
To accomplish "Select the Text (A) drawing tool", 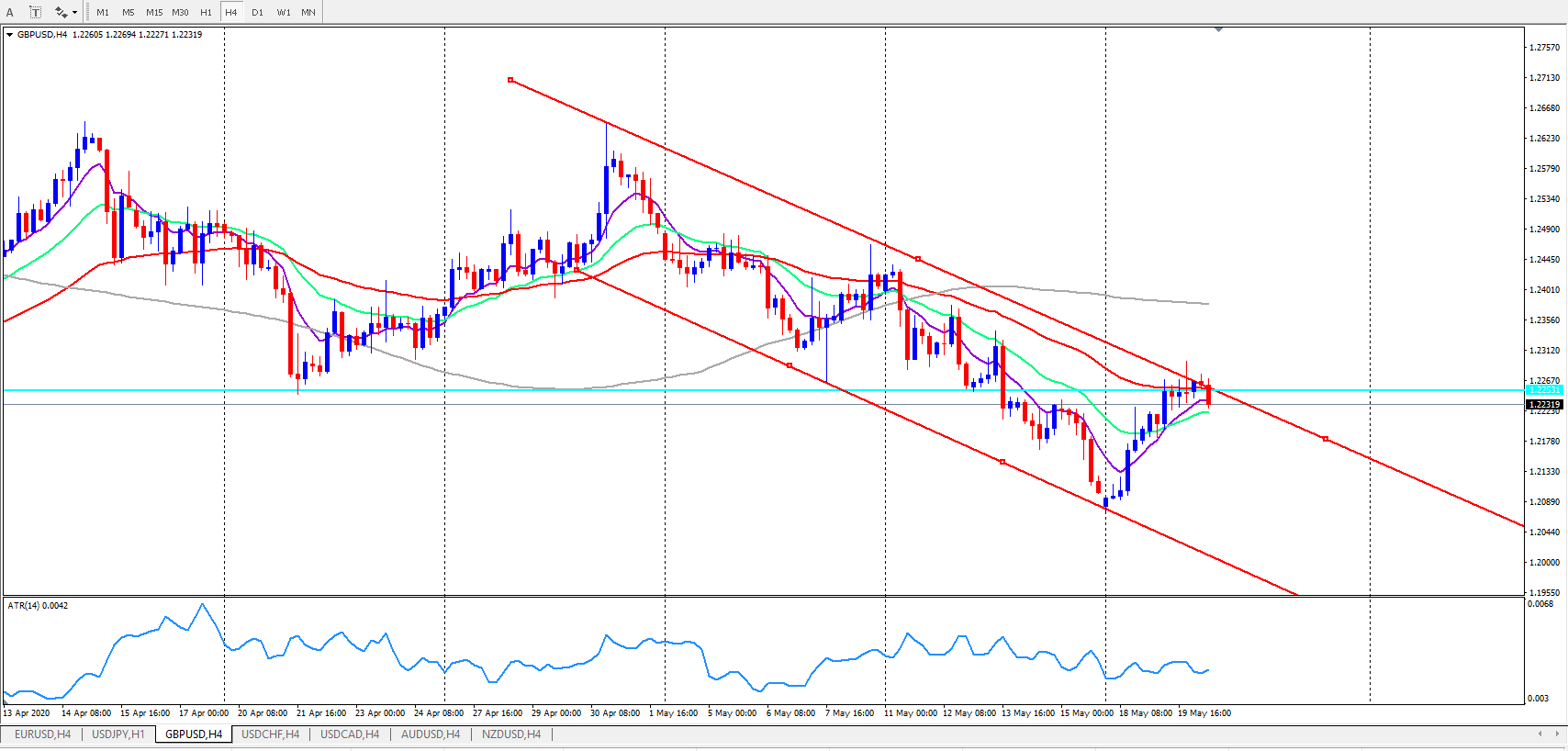I will pyautogui.click(x=10, y=12).
